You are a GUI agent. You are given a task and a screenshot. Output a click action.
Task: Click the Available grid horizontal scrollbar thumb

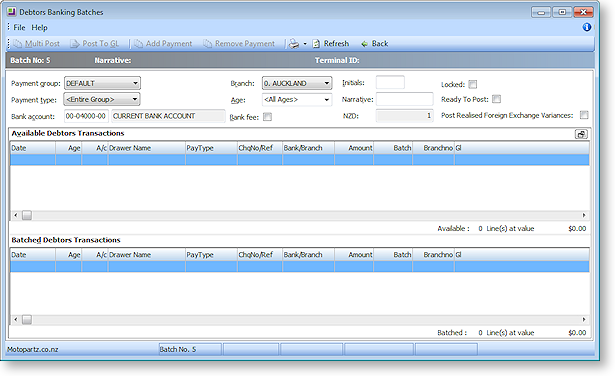tap(27, 215)
